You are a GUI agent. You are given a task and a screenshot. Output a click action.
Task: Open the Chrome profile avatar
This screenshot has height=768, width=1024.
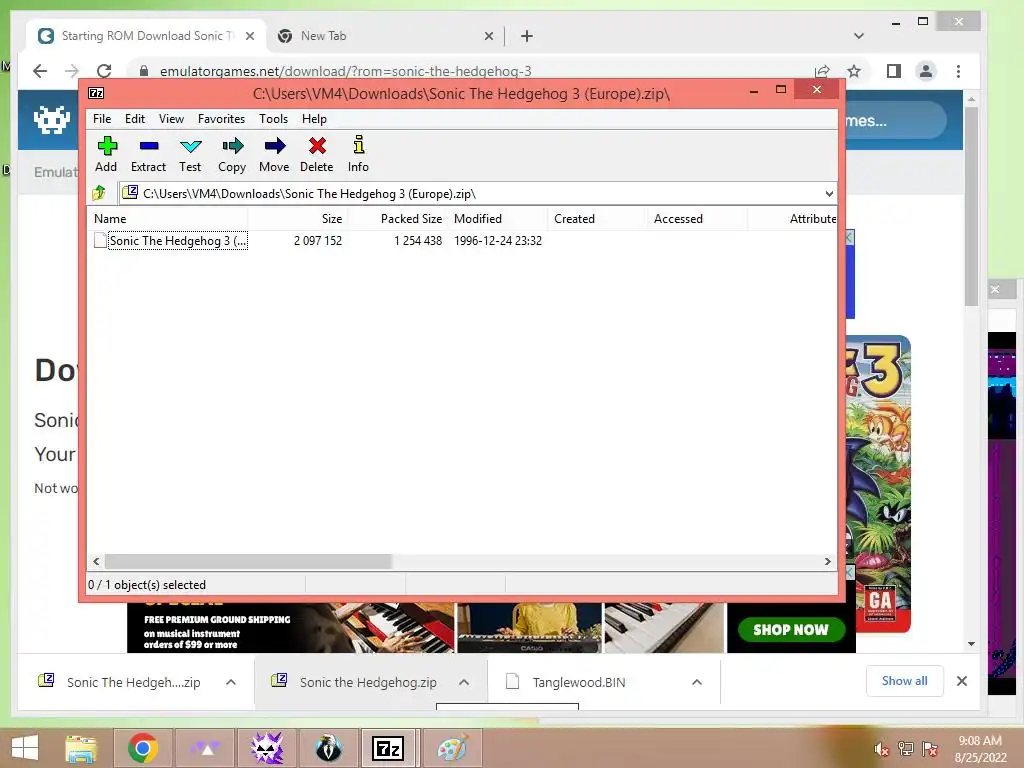pyautogui.click(x=926, y=71)
